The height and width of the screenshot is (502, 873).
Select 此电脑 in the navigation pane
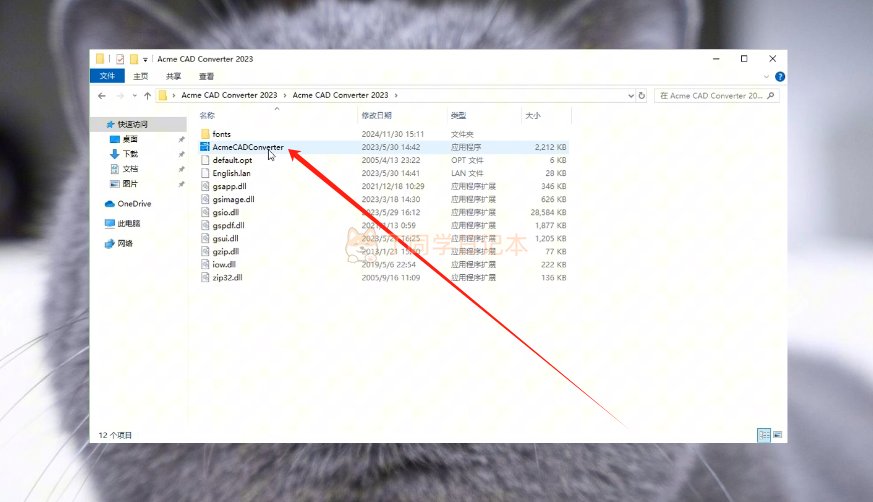tap(129, 224)
